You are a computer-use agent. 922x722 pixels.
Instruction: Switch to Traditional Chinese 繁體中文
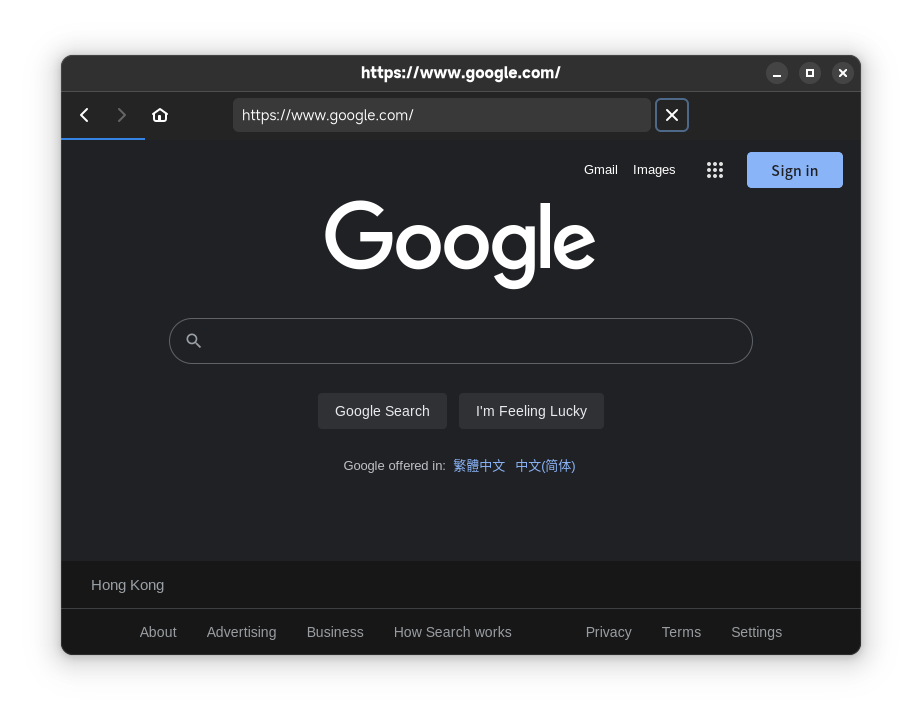[x=479, y=466]
